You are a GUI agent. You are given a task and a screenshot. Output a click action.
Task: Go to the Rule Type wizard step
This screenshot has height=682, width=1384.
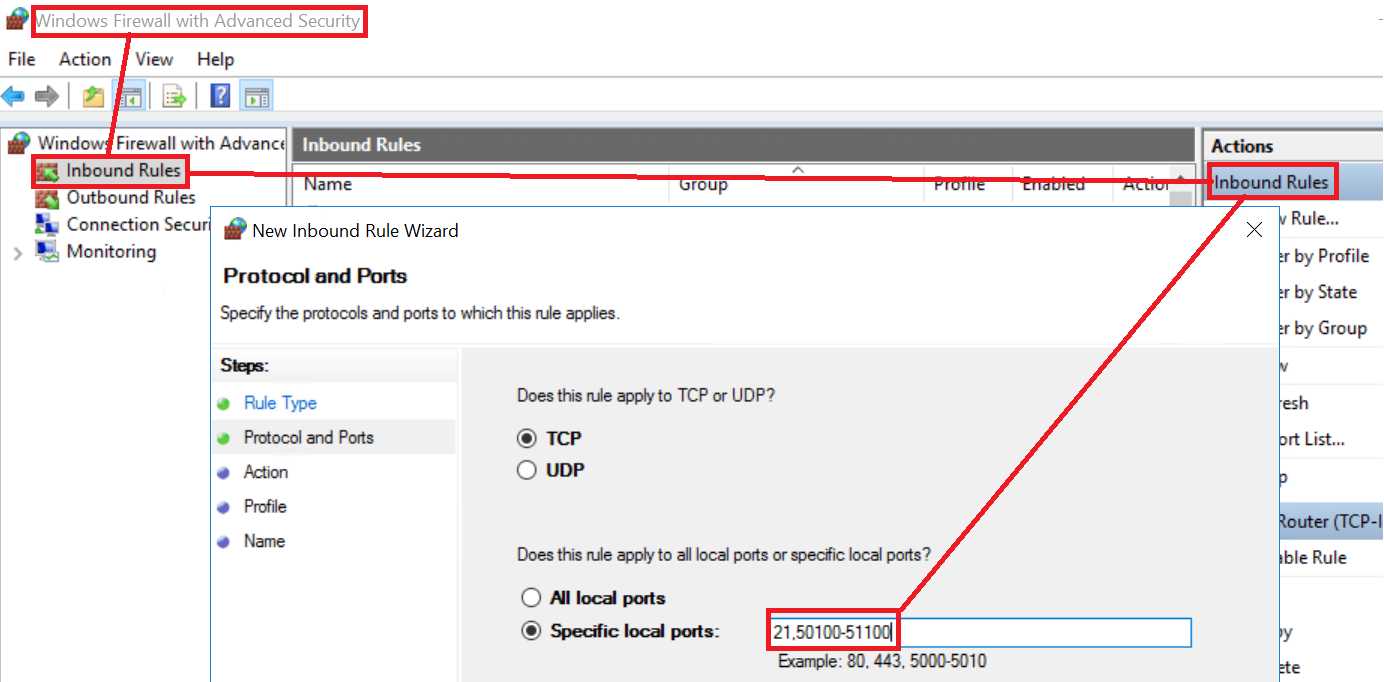(280, 403)
